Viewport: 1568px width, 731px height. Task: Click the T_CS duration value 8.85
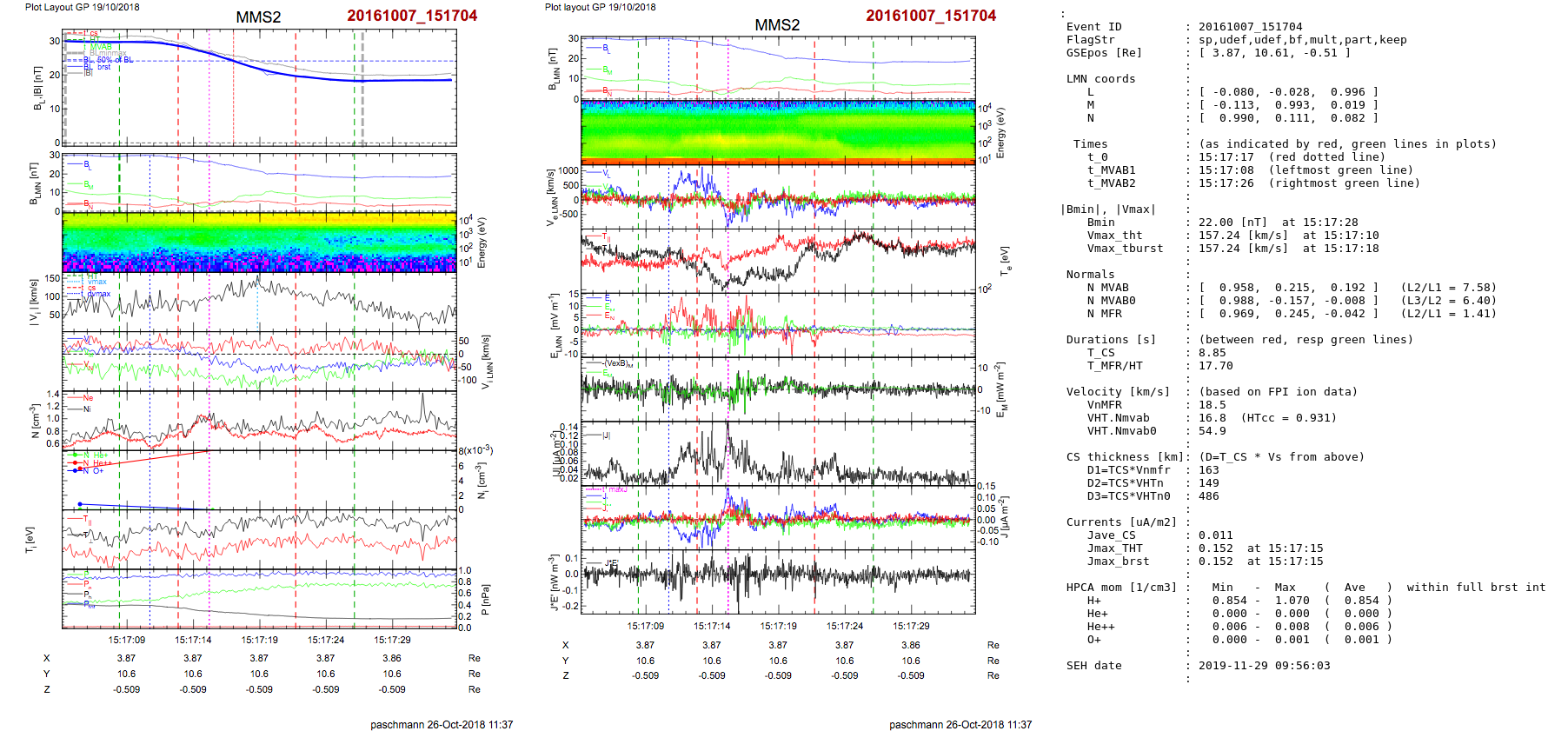tap(1212, 353)
